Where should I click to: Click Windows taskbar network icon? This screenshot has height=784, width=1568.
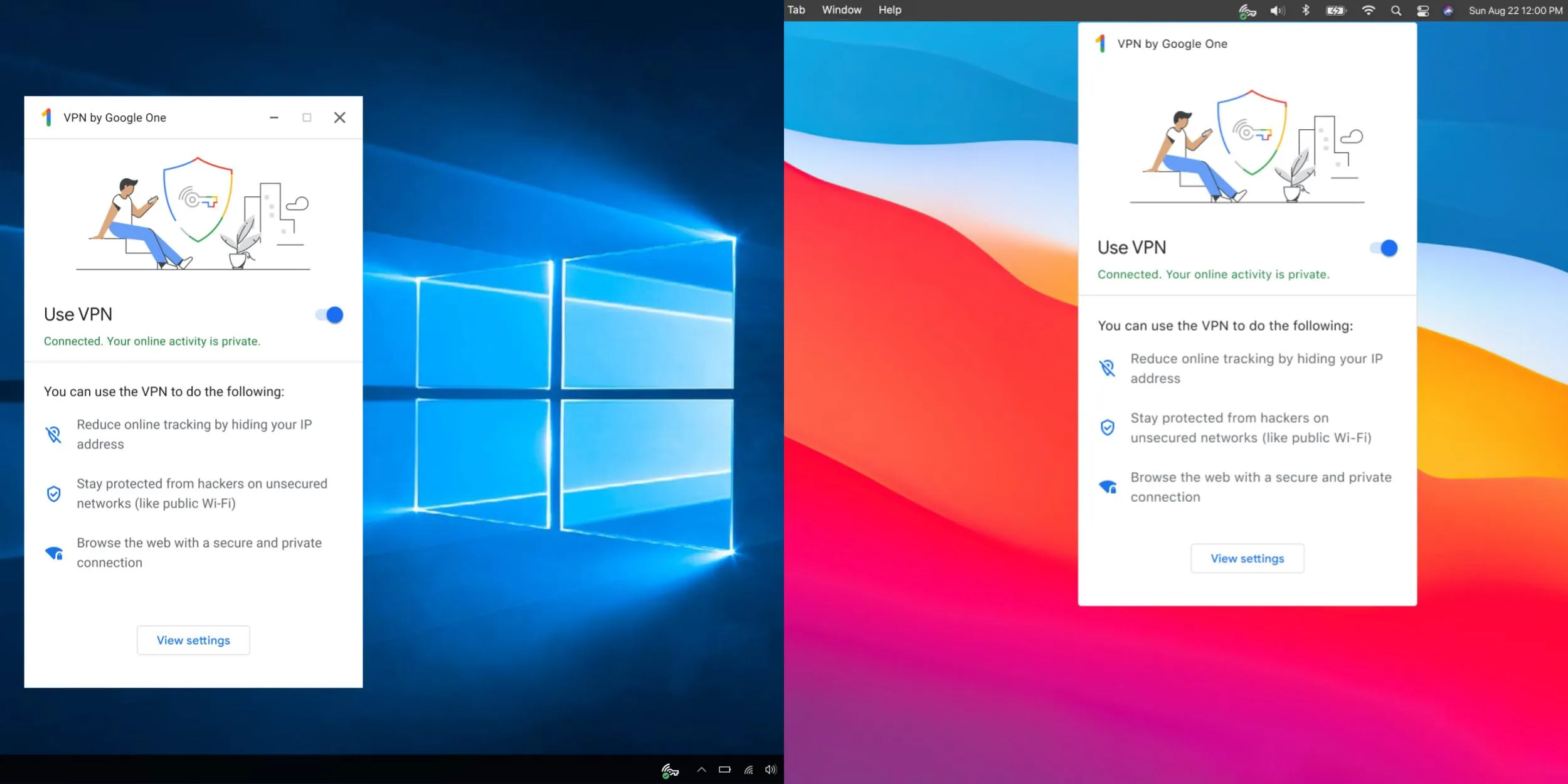coord(748,770)
